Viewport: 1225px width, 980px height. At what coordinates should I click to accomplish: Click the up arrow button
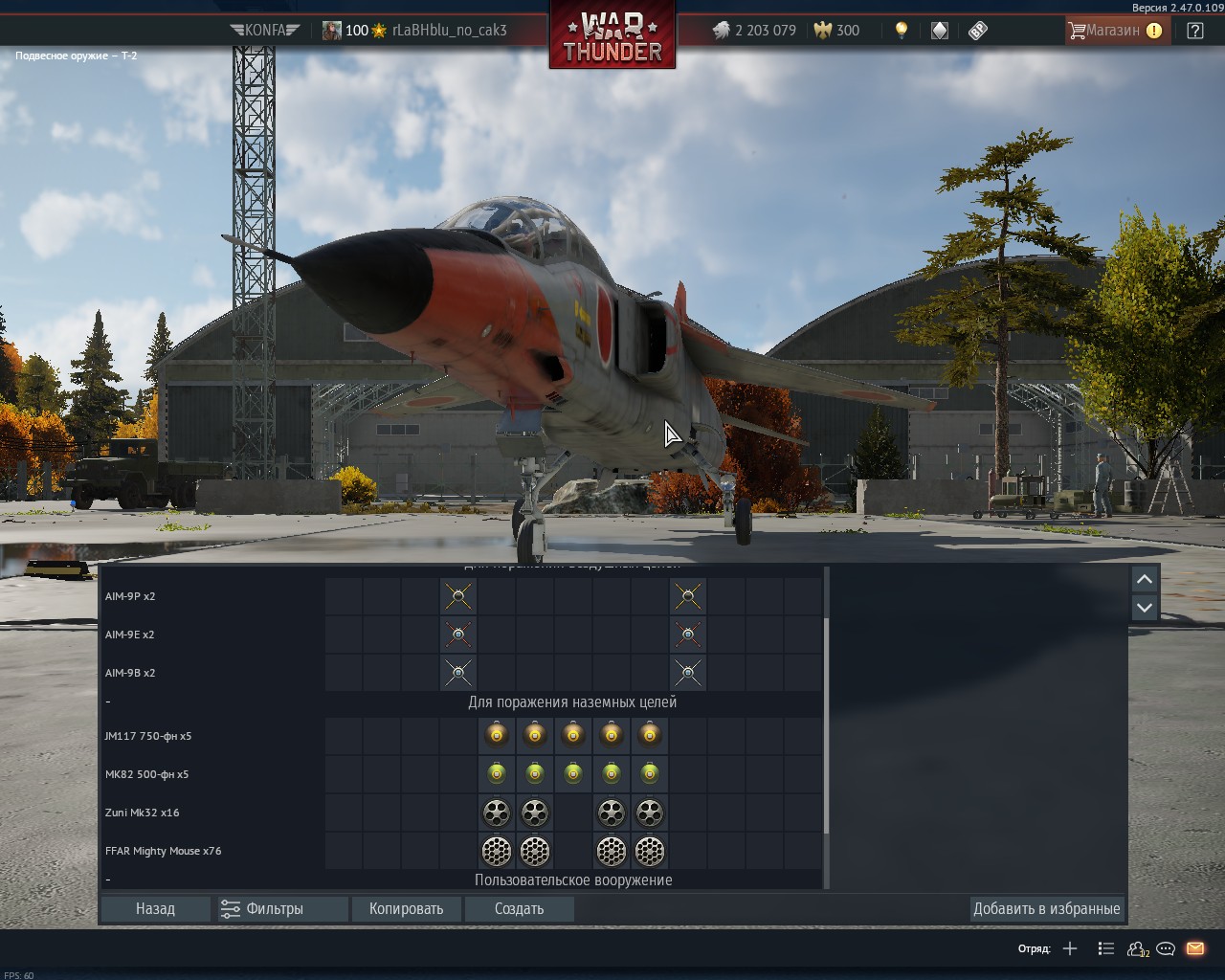[1145, 579]
